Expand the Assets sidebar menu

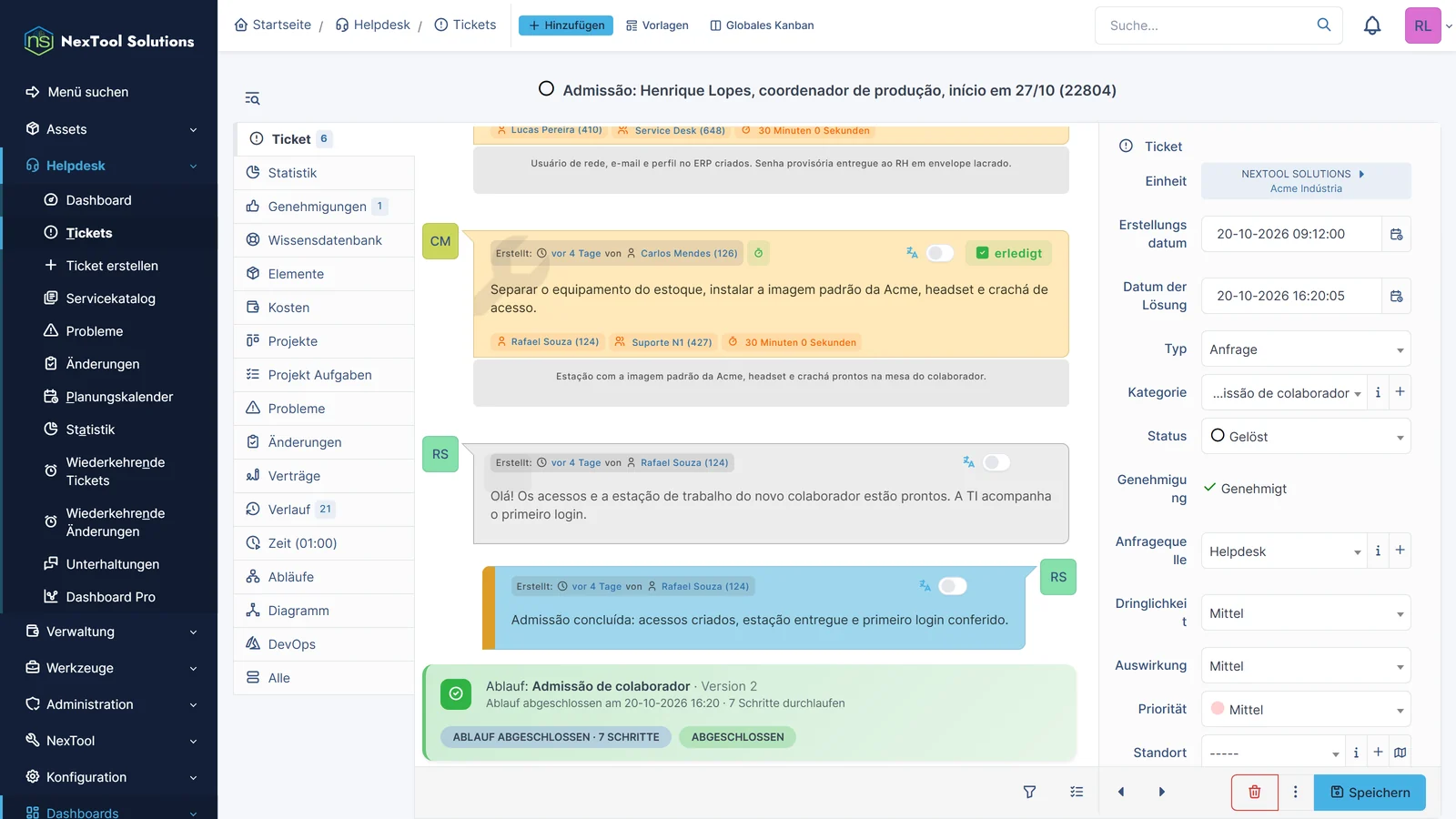(x=109, y=129)
